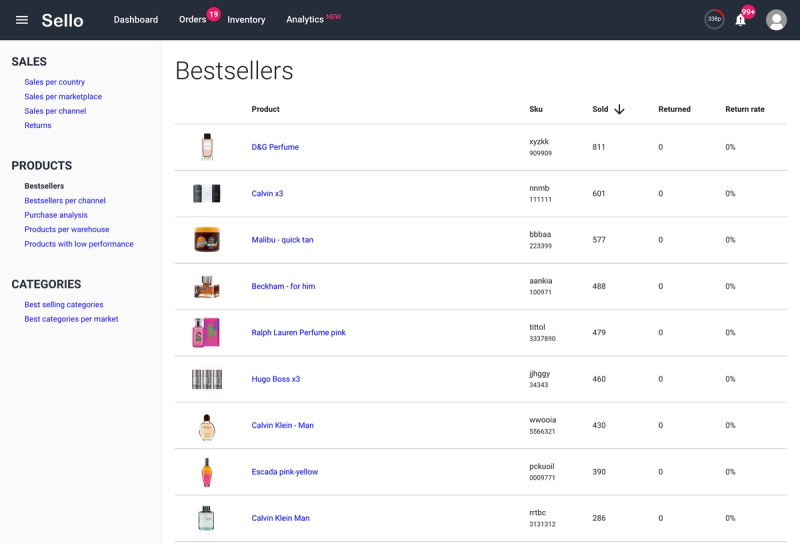800x545 pixels.
Task: Sort by Sold descending arrow
Action: (619, 109)
